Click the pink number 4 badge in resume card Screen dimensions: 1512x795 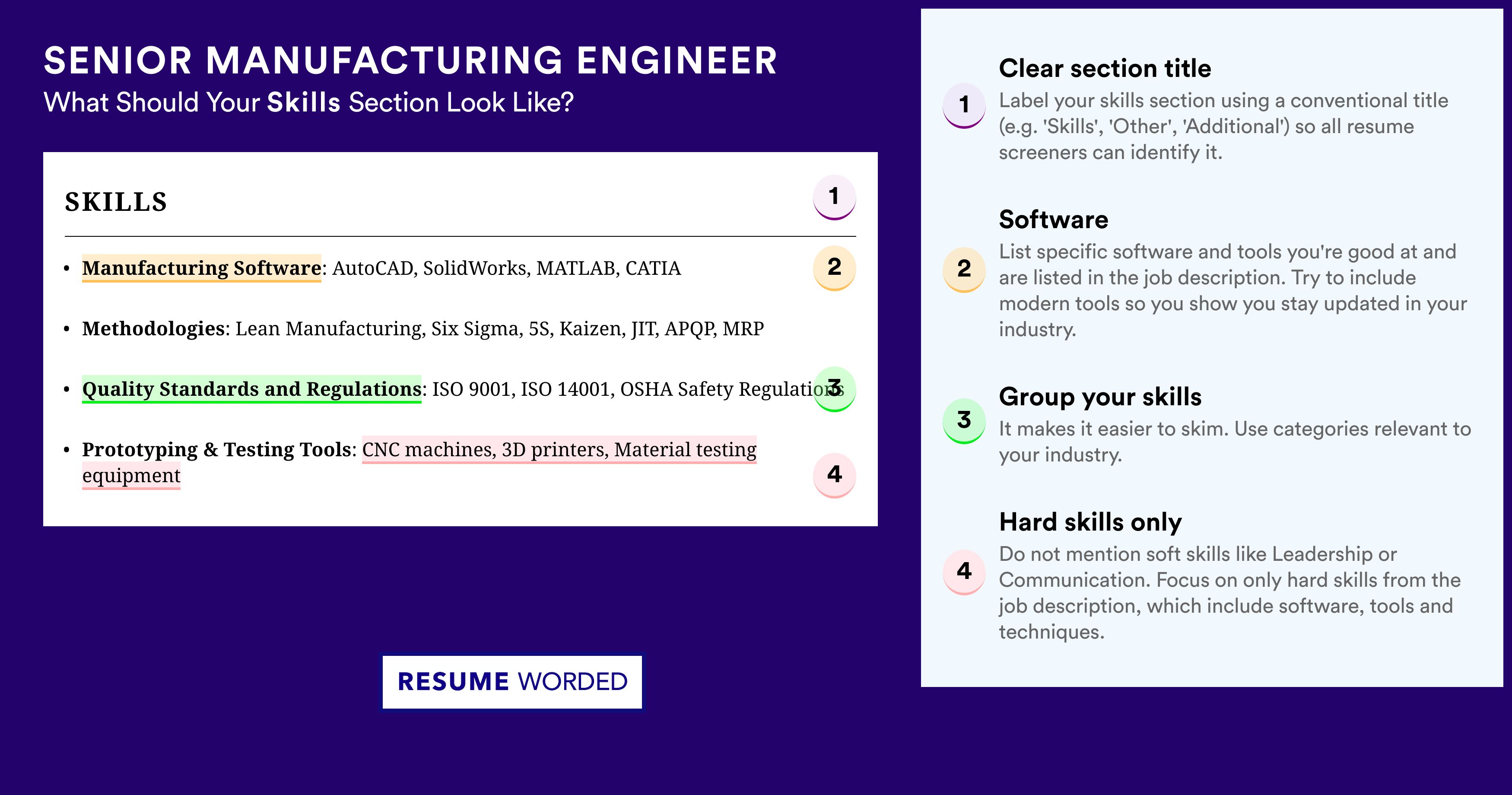(834, 475)
